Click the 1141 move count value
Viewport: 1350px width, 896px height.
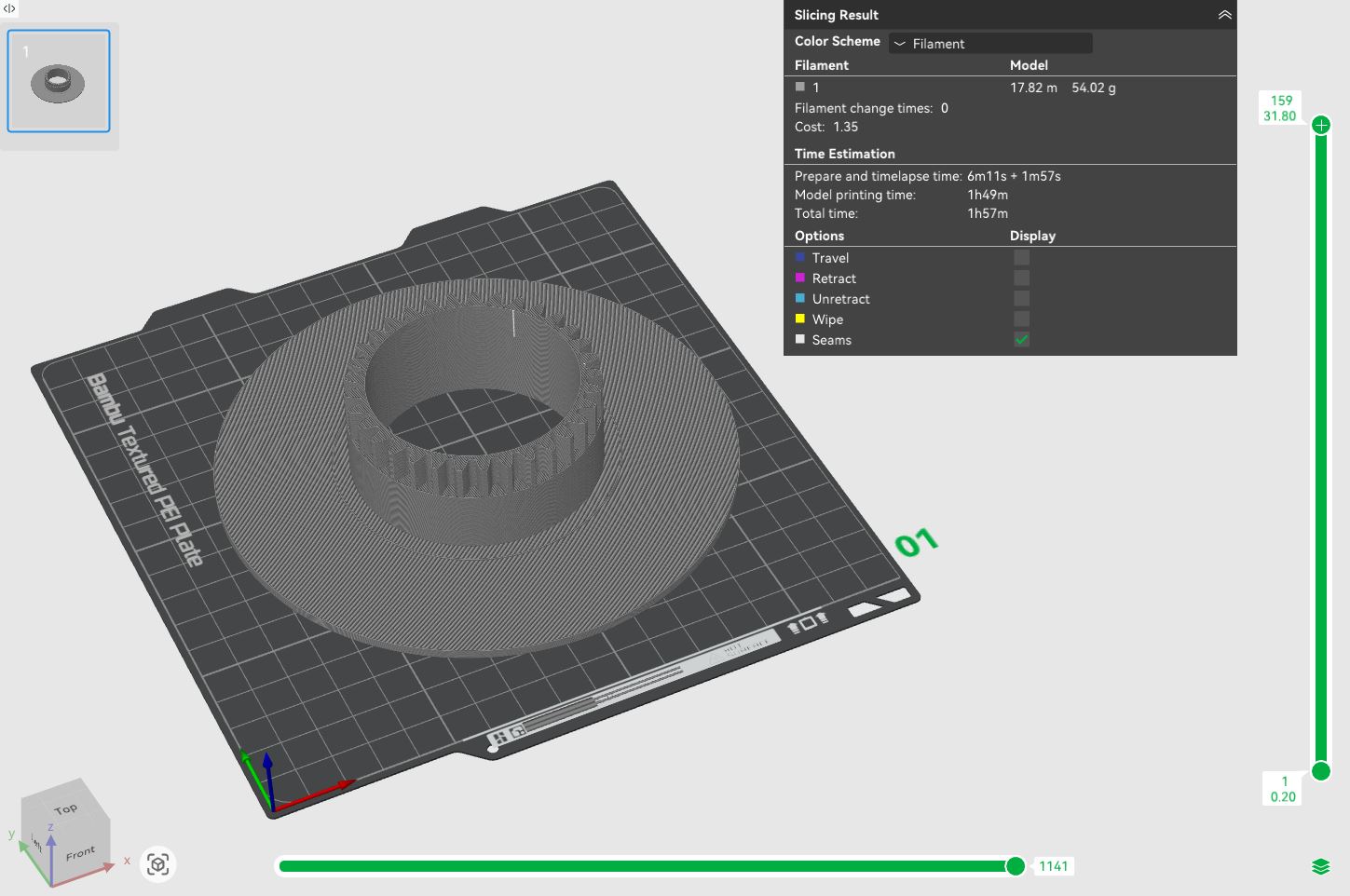pyautogui.click(x=1054, y=866)
